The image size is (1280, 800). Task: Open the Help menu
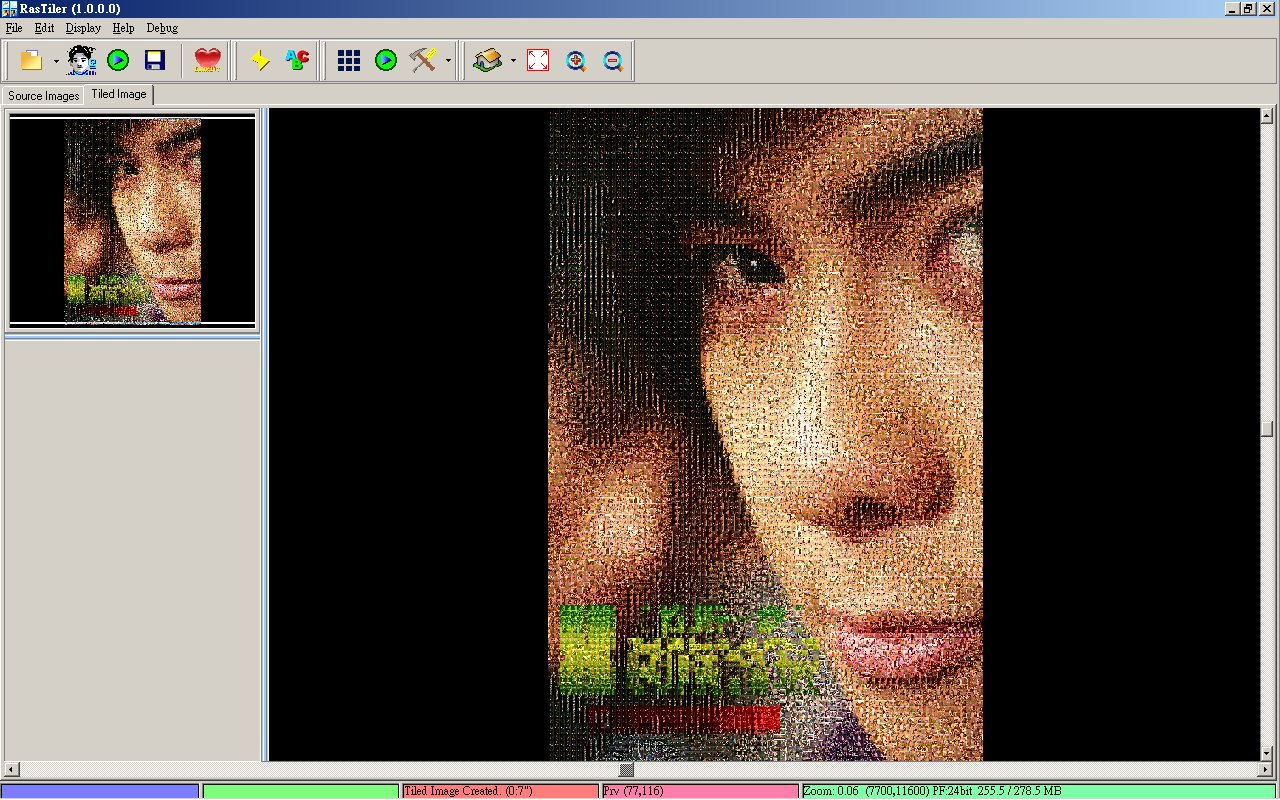coord(123,28)
